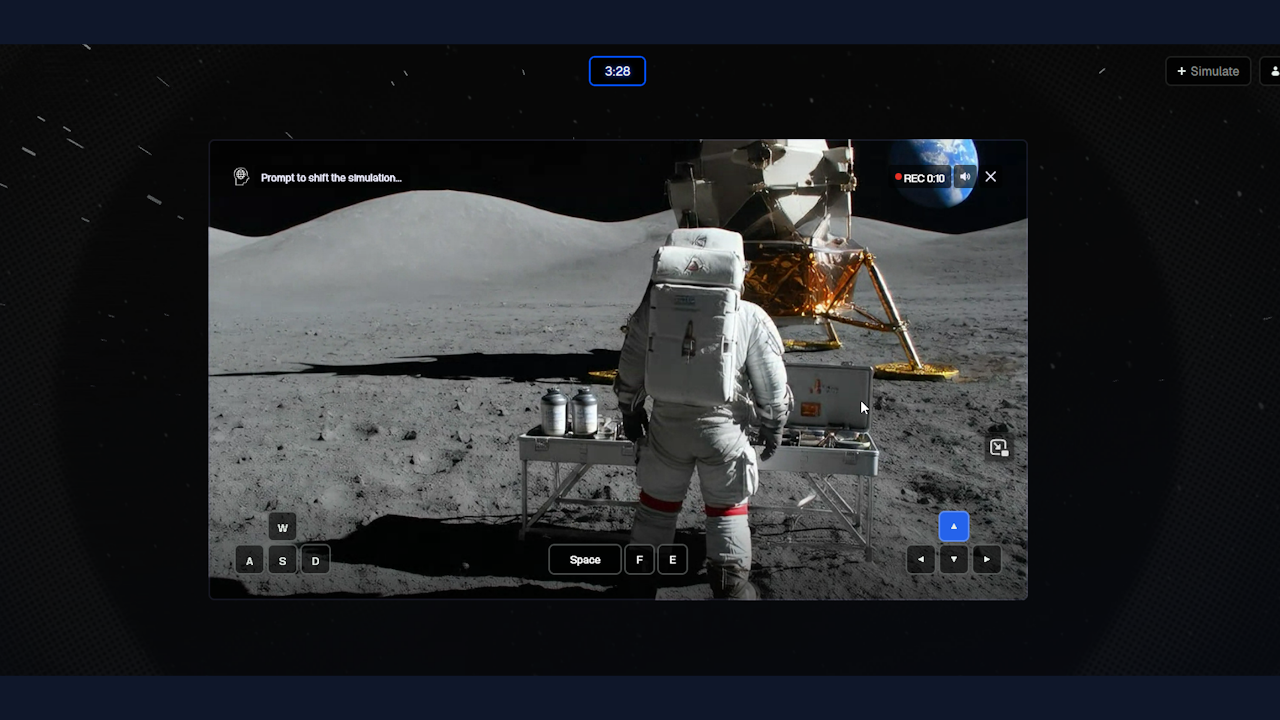Click the down arrow camera button

954,559
